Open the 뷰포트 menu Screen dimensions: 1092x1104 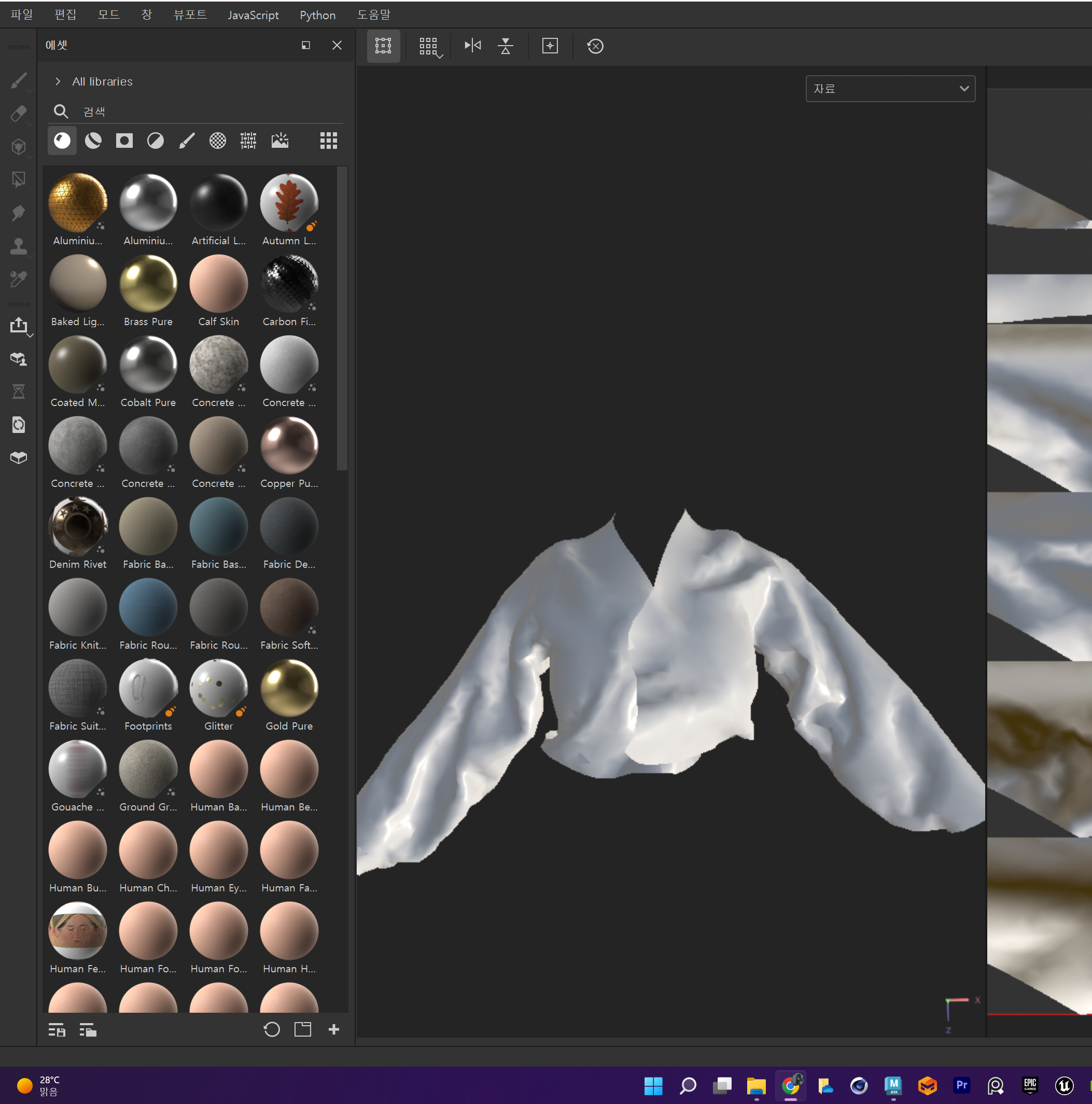click(190, 15)
